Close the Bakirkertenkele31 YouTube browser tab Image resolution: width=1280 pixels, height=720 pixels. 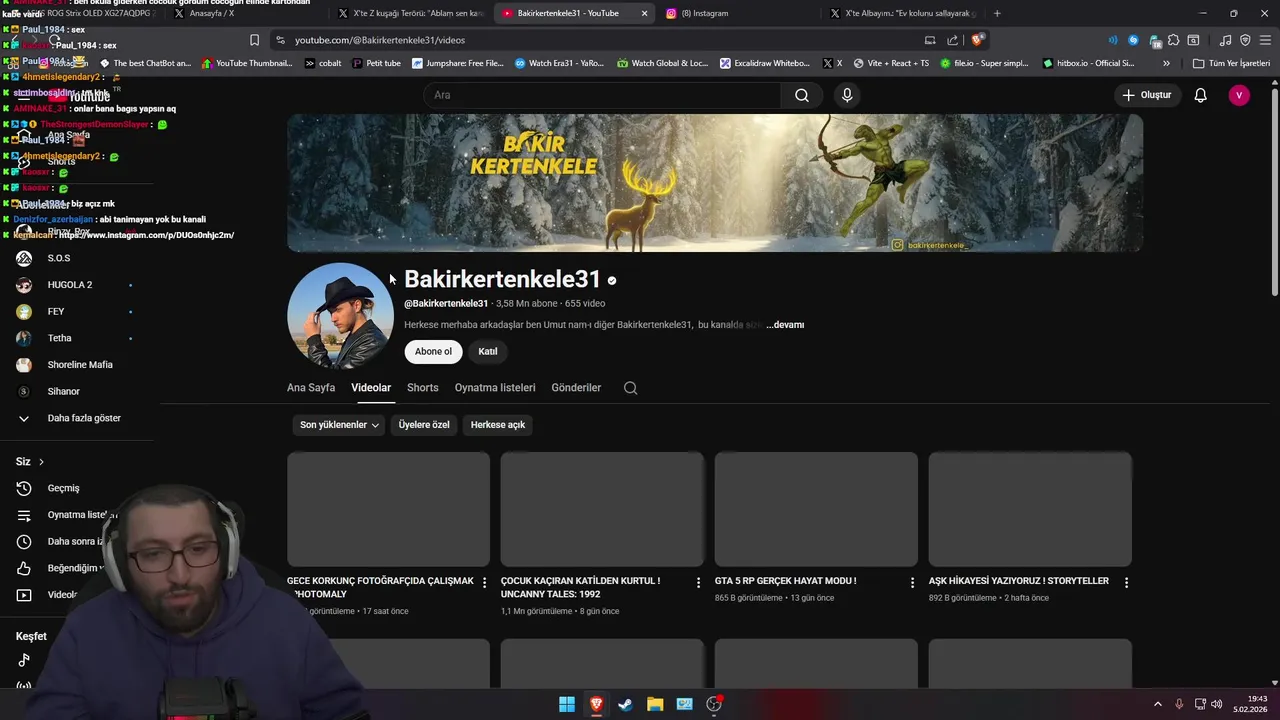[x=644, y=13]
